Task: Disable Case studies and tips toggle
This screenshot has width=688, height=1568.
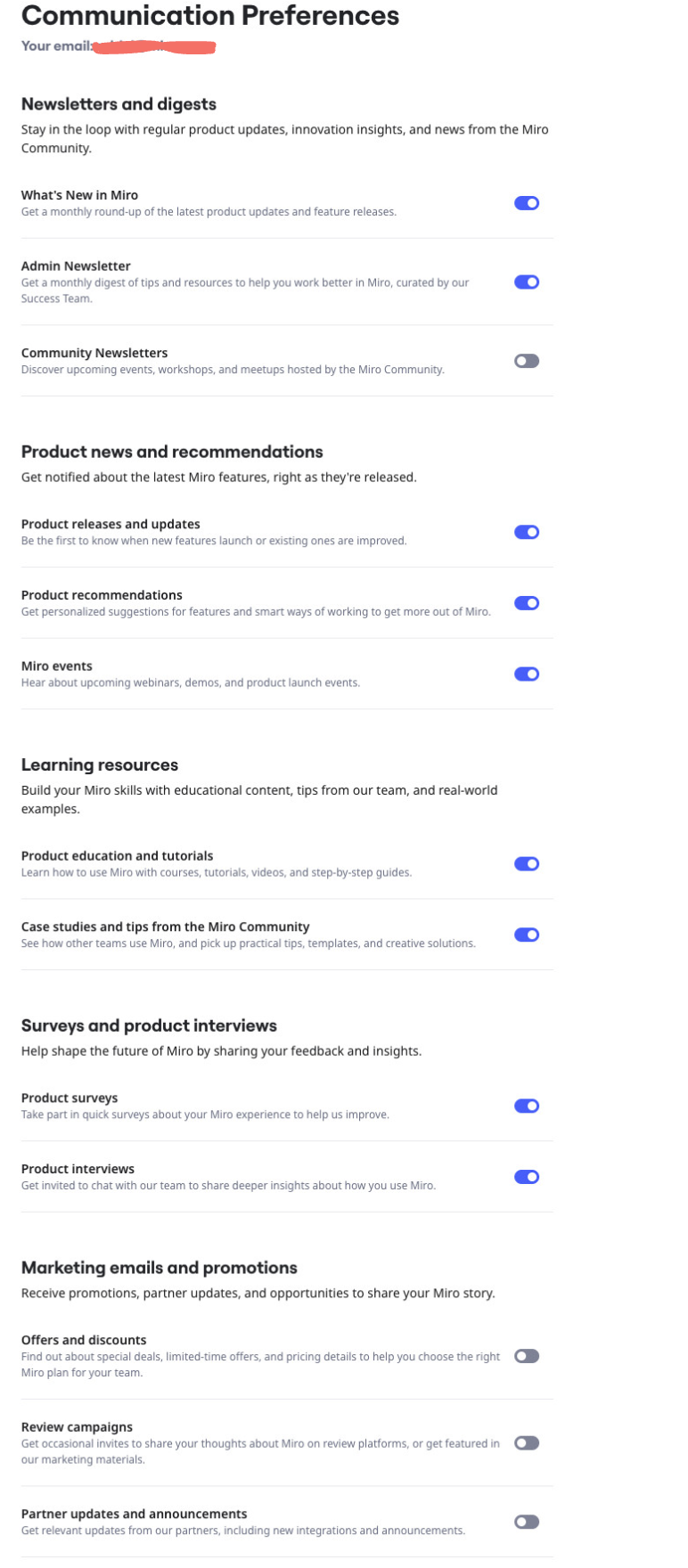Action: (526, 935)
